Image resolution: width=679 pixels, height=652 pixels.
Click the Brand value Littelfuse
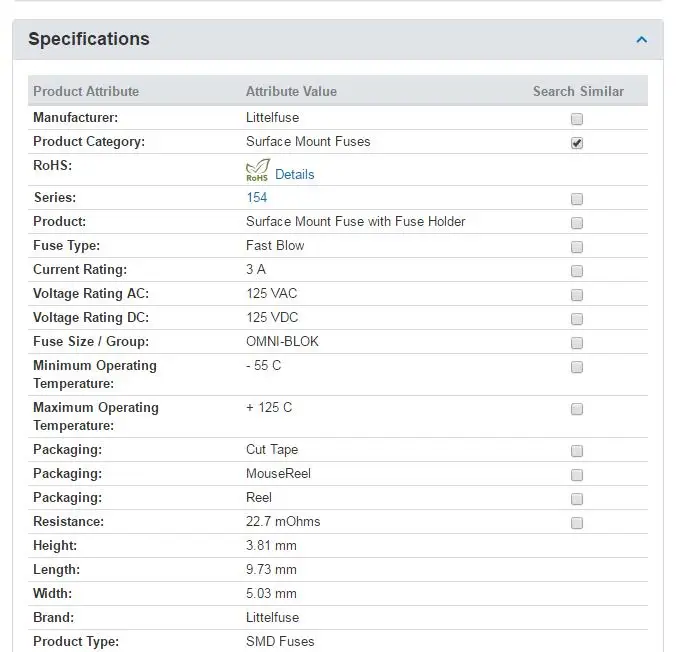coord(272,618)
